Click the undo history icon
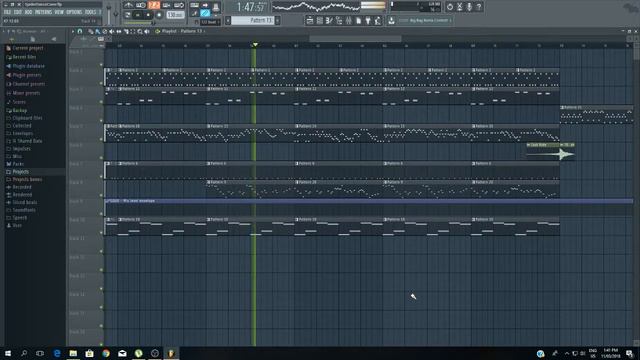The height and width of the screenshot is (360, 640). coord(450,7)
